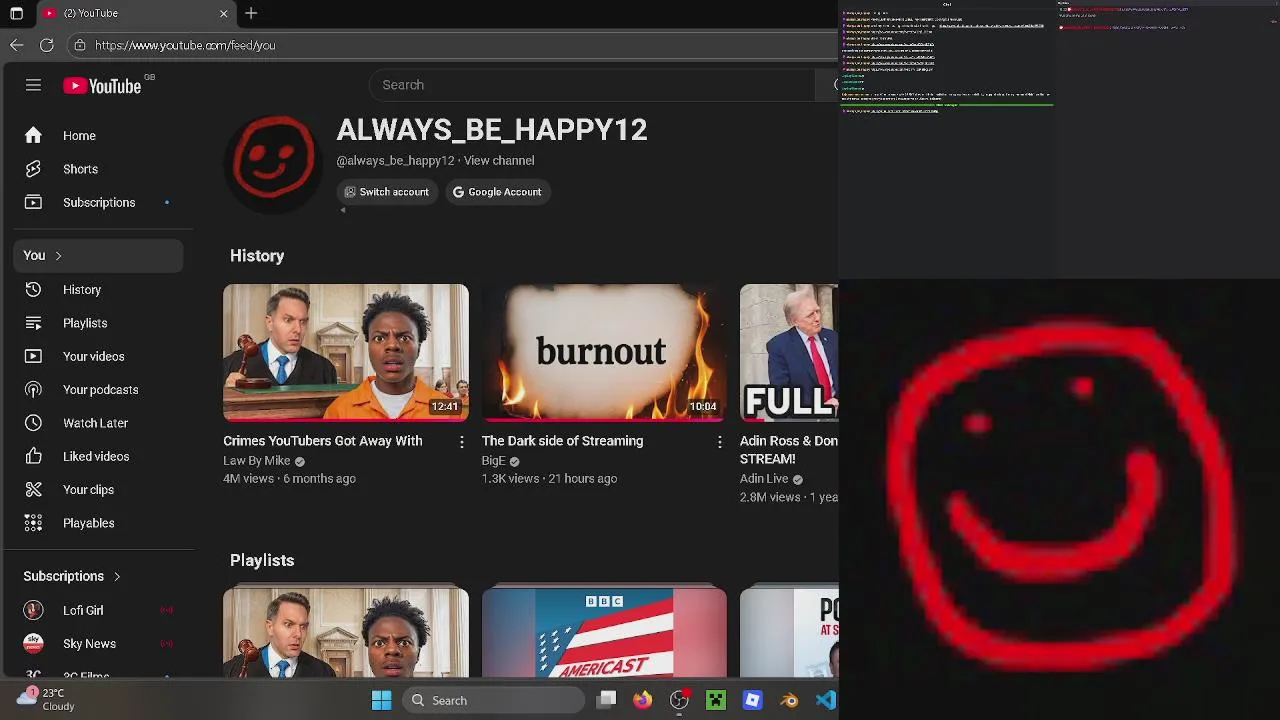The height and width of the screenshot is (720, 1280).
Task: Open Minecraft from the taskbar
Action: 716,701
